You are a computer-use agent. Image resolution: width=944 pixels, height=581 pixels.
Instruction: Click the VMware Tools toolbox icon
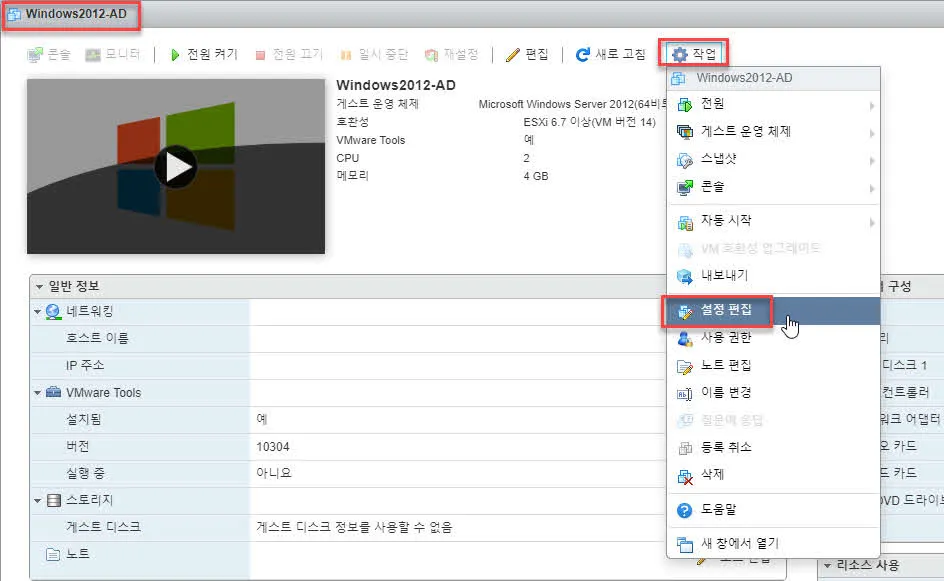pos(53,392)
